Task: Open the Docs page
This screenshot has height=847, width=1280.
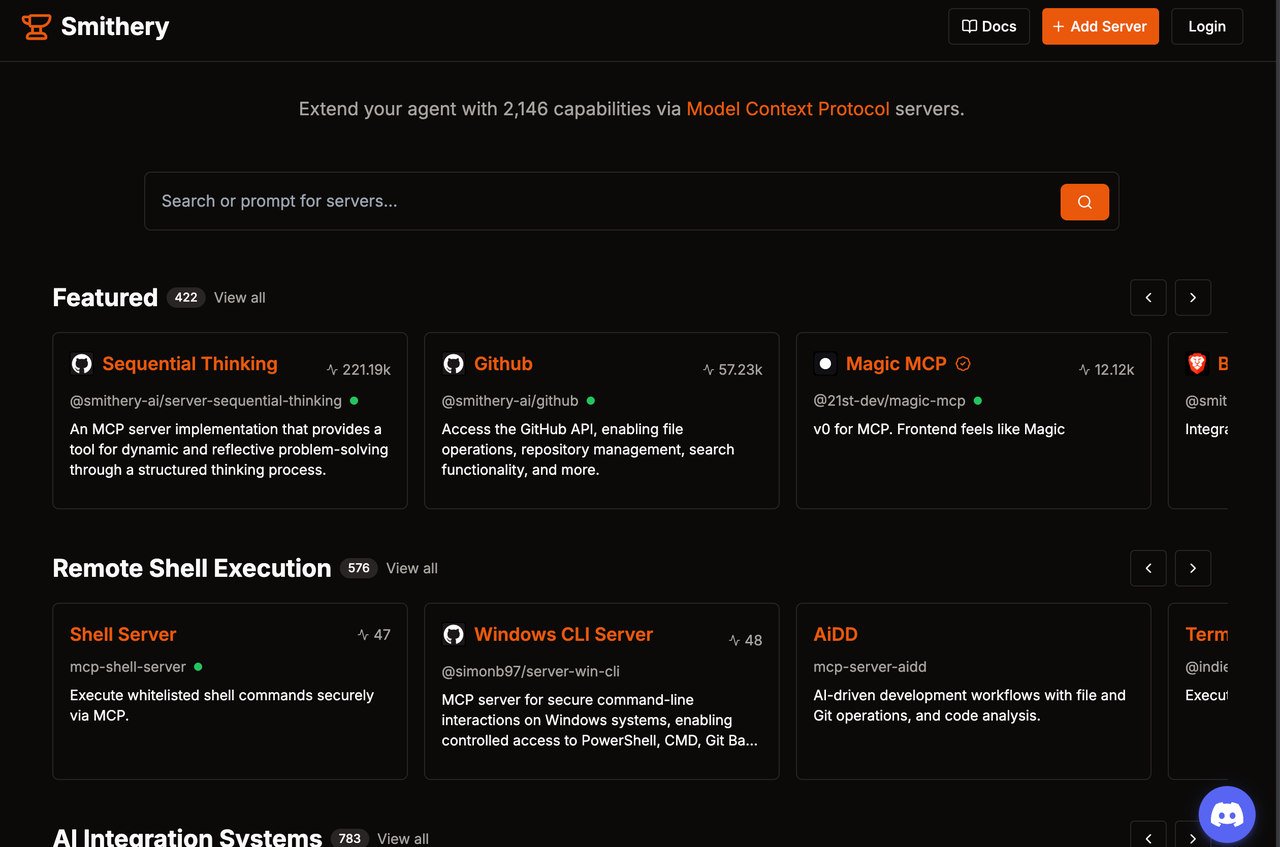Action: pyautogui.click(x=989, y=27)
